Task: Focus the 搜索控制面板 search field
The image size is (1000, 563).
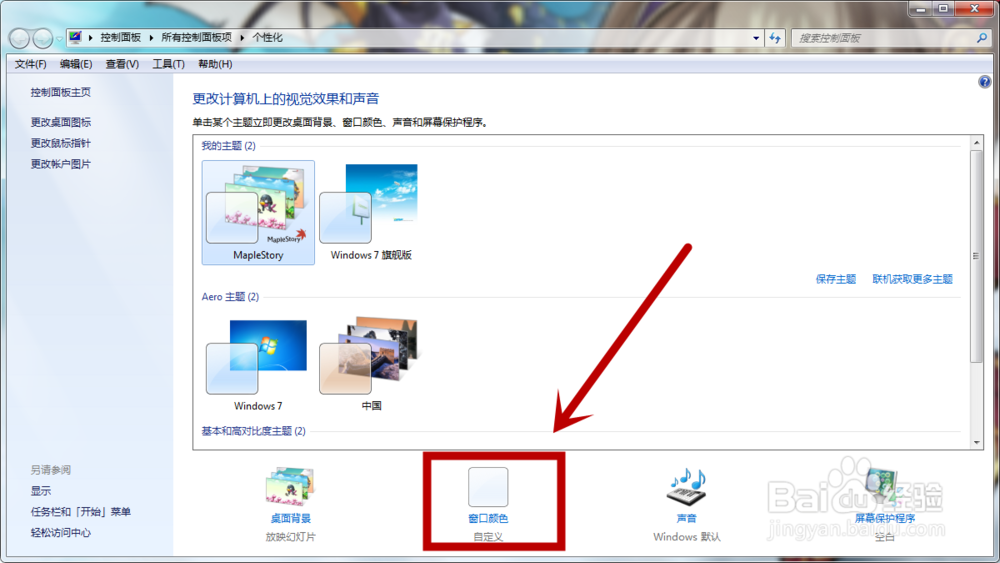Action: [x=883, y=38]
